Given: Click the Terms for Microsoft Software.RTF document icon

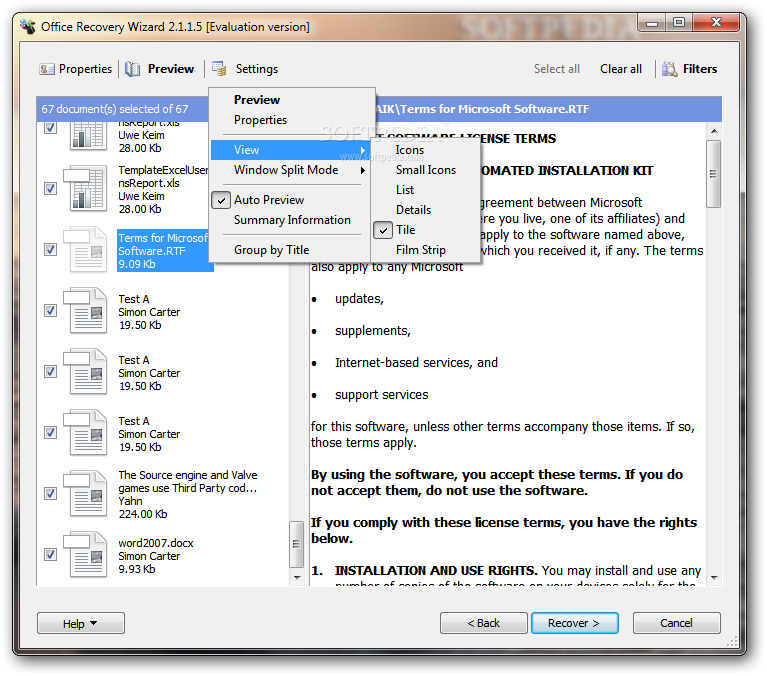Looking at the screenshot, I should 85,249.
